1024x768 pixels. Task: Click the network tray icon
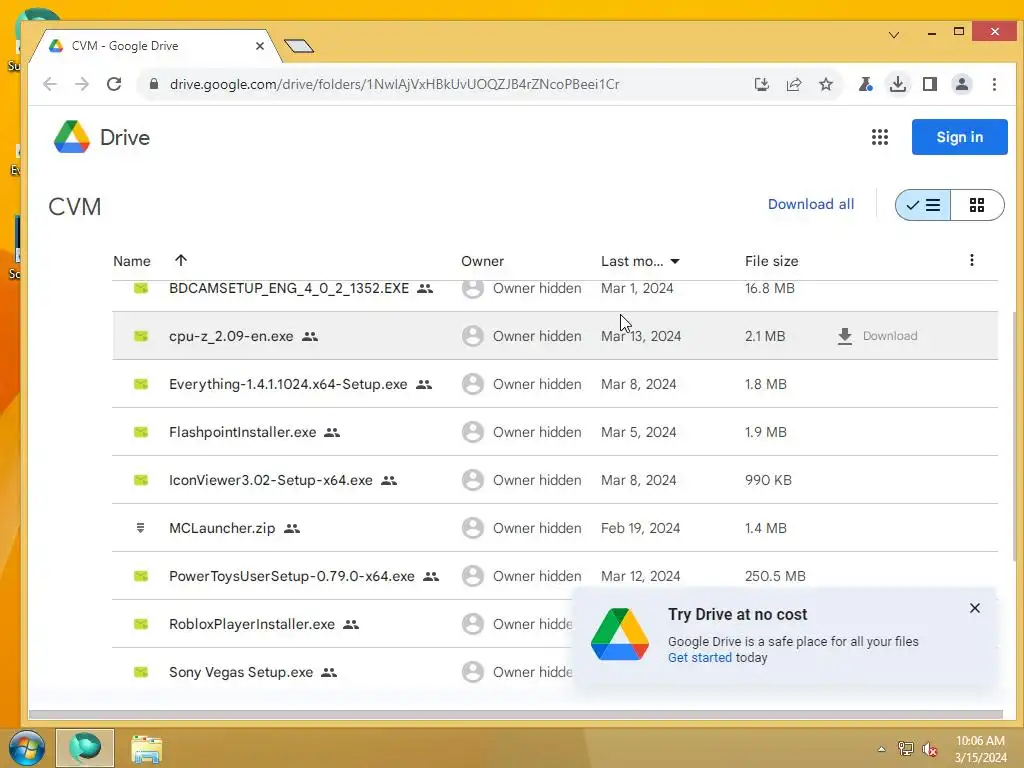(905, 749)
